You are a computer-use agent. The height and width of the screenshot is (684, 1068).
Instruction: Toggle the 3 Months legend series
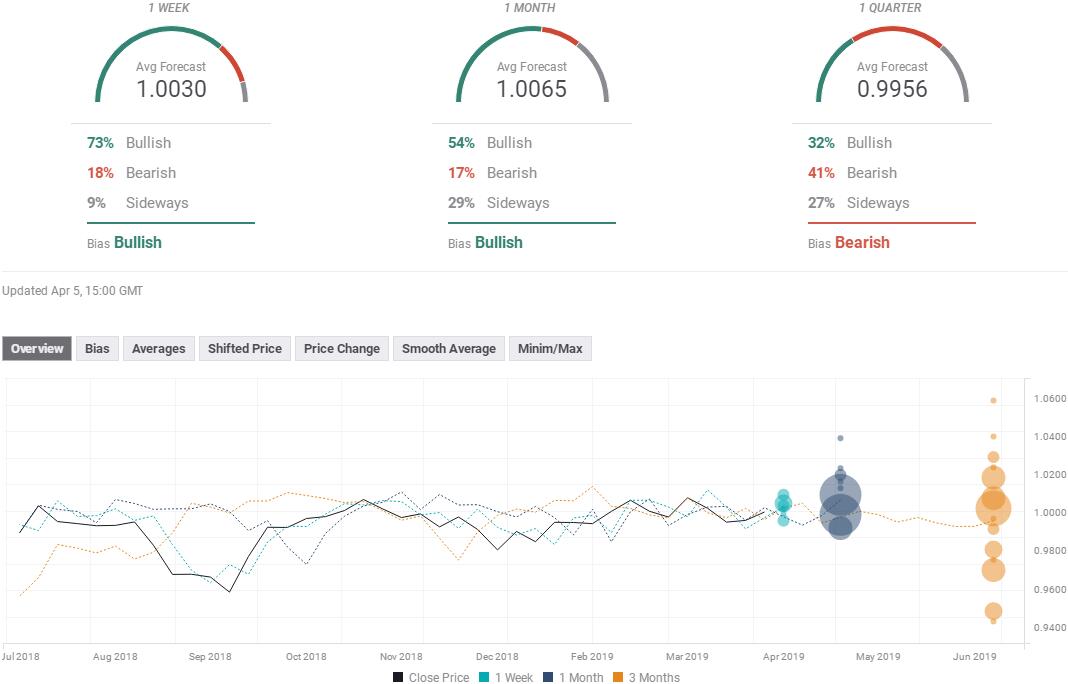click(x=646, y=677)
